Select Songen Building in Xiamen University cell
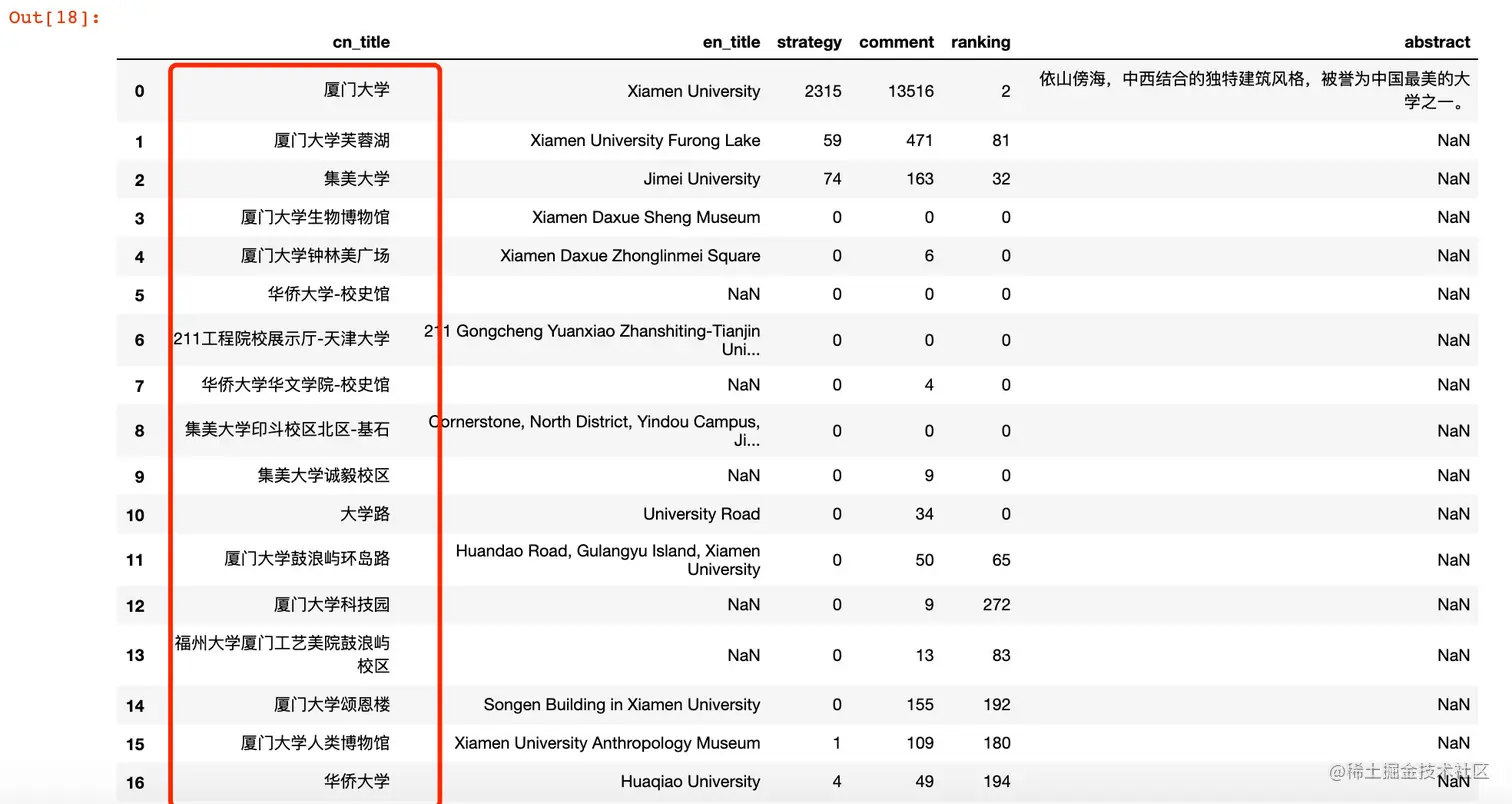 (x=622, y=705)
